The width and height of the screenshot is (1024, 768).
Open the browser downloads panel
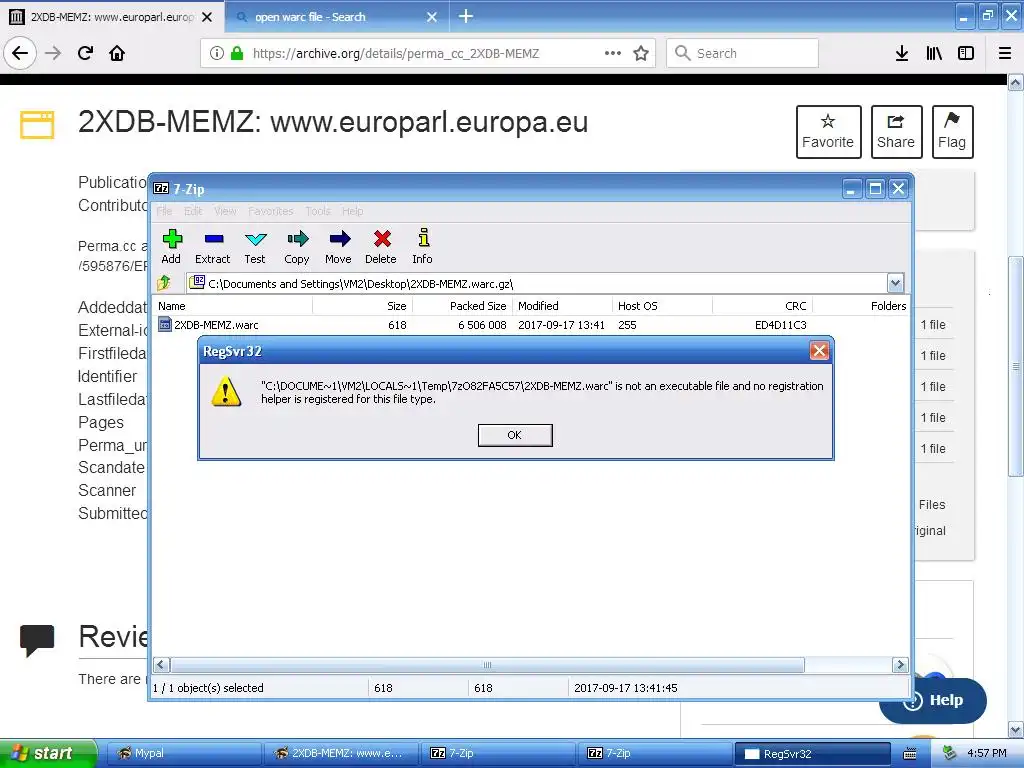click(901, 53)
